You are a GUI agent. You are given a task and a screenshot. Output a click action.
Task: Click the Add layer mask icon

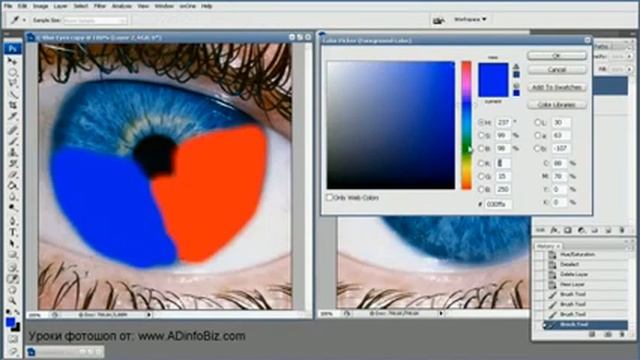[x=568, y=231]
